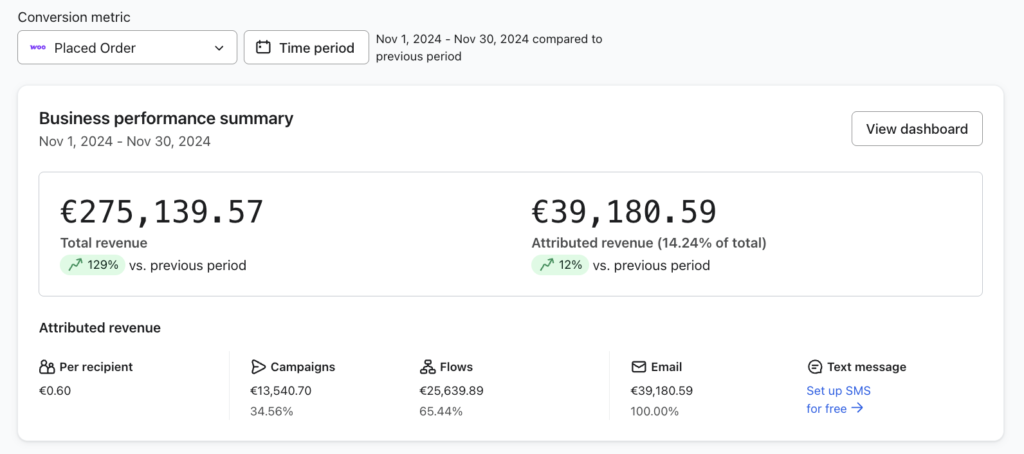
Task: Click the Per recipient people icon
Action: click(47, 367)
